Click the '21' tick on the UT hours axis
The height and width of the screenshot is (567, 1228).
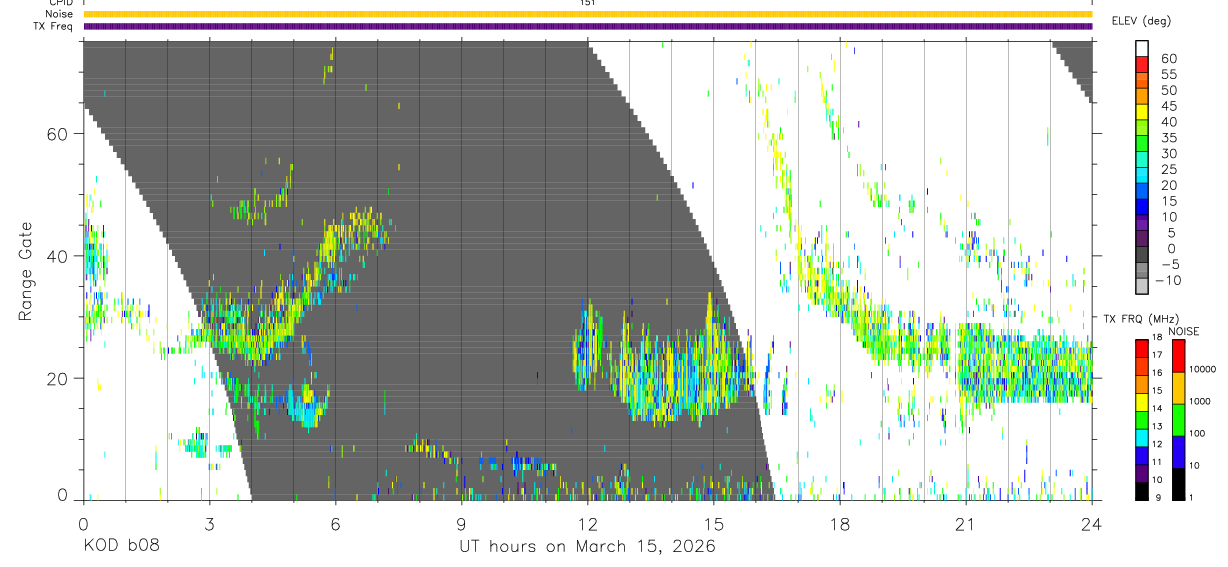(x=966, y=523)
